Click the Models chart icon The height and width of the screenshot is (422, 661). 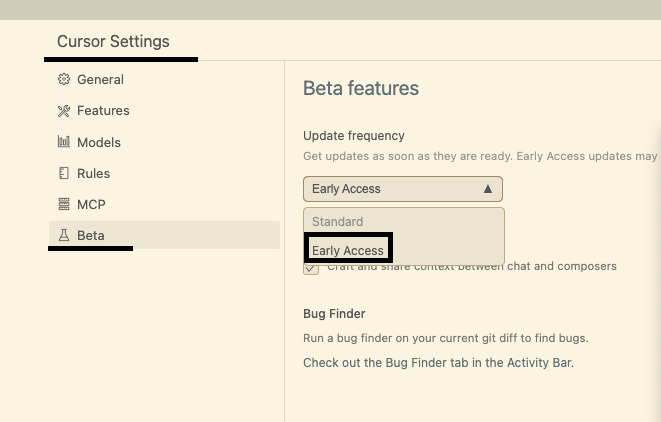[x=64, y=142]
